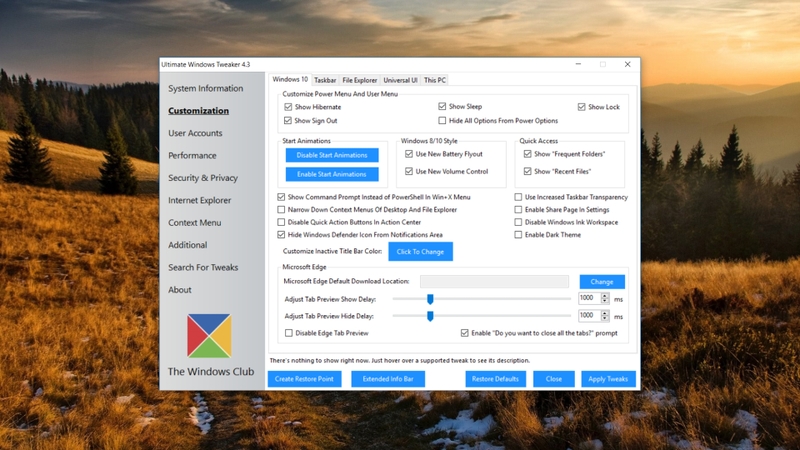Toggle Show Sleep checkbox
Viewport: 800px width, 450px height.
(x=442, y=106)
